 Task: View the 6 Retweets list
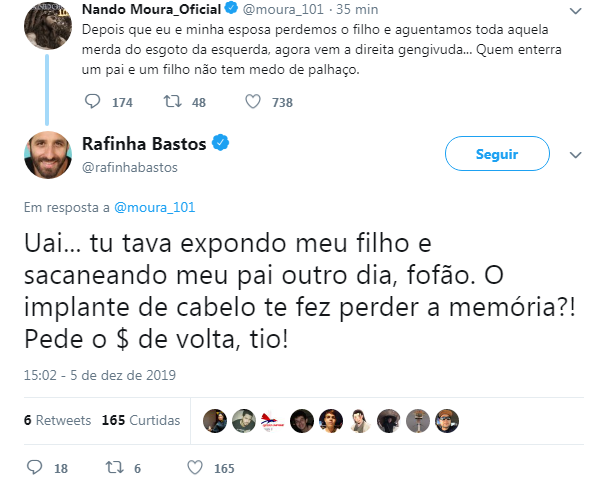coord(56,419)
